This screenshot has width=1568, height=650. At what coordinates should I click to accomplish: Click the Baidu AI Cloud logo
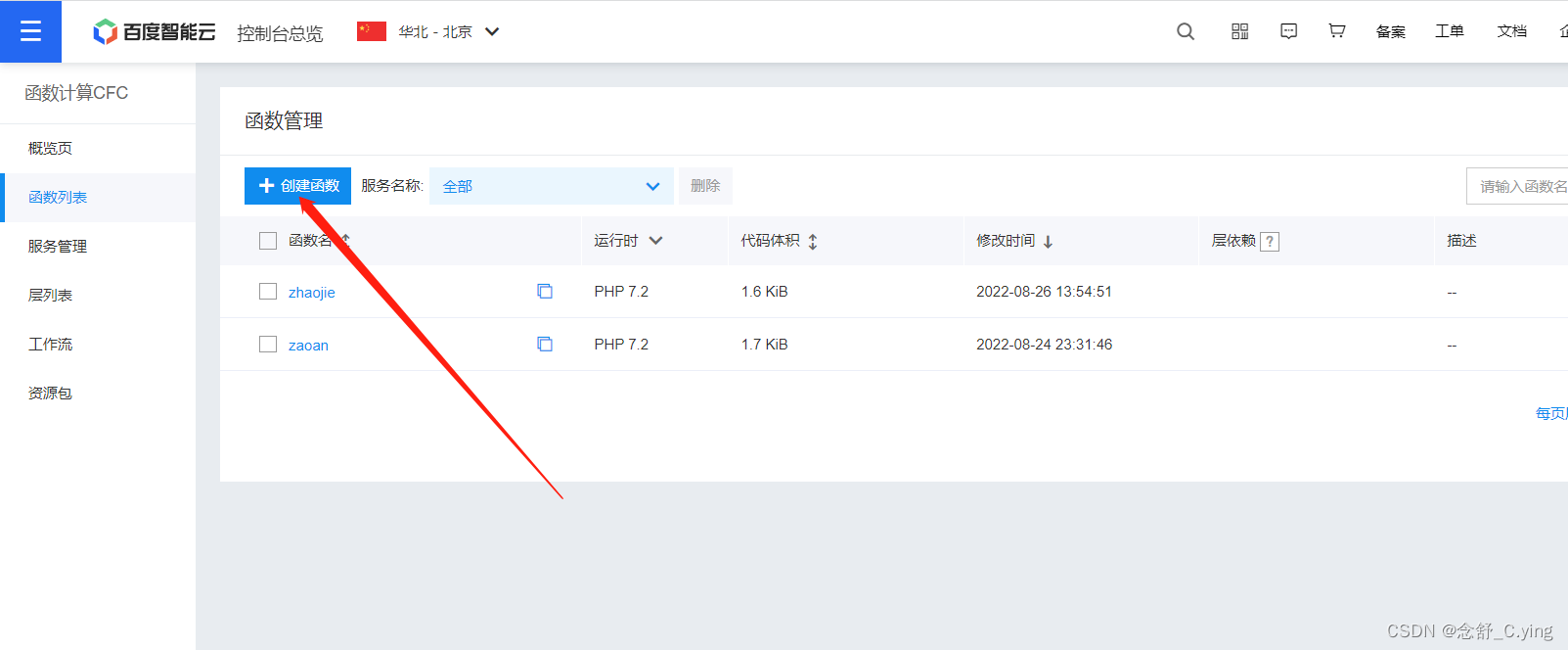tap(154, 32)
